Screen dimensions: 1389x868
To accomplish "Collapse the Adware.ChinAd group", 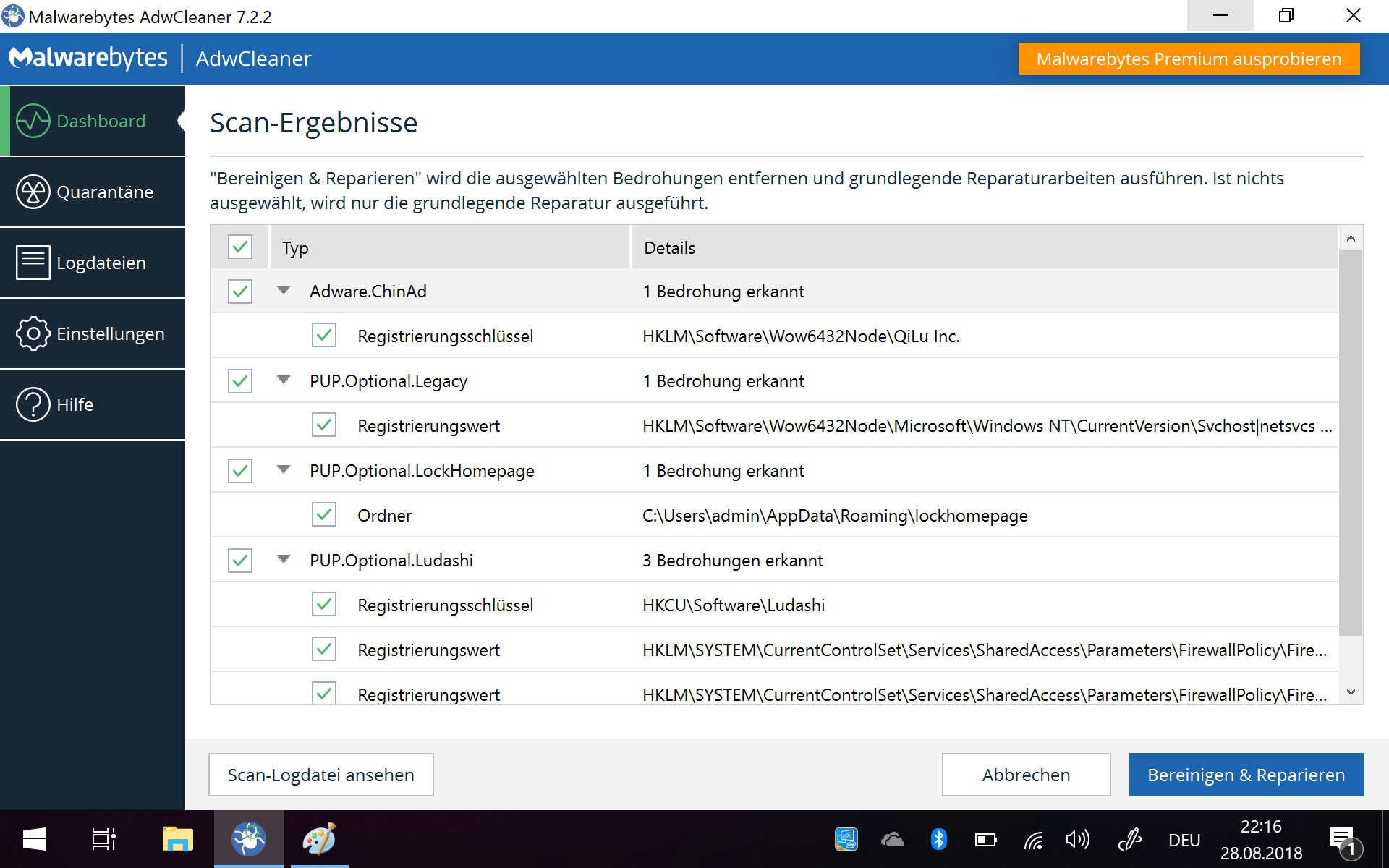I will (284, 290).
